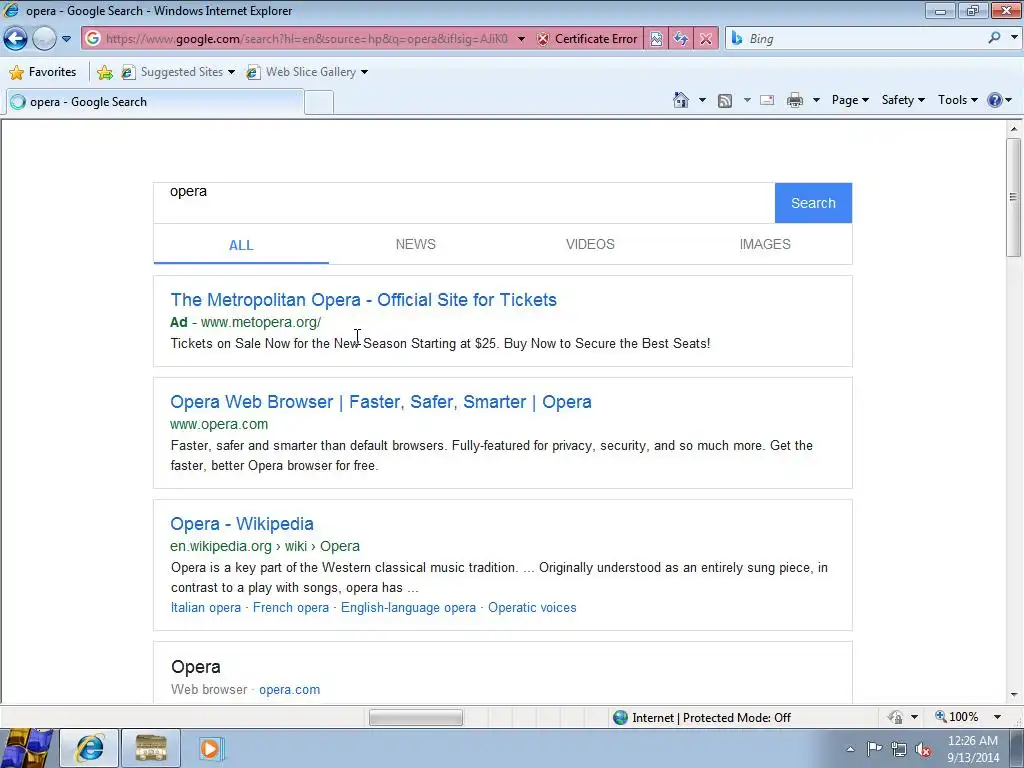1024x768 pixels.
Task: Focus the address bar URL field
Action: pos(306,39)
